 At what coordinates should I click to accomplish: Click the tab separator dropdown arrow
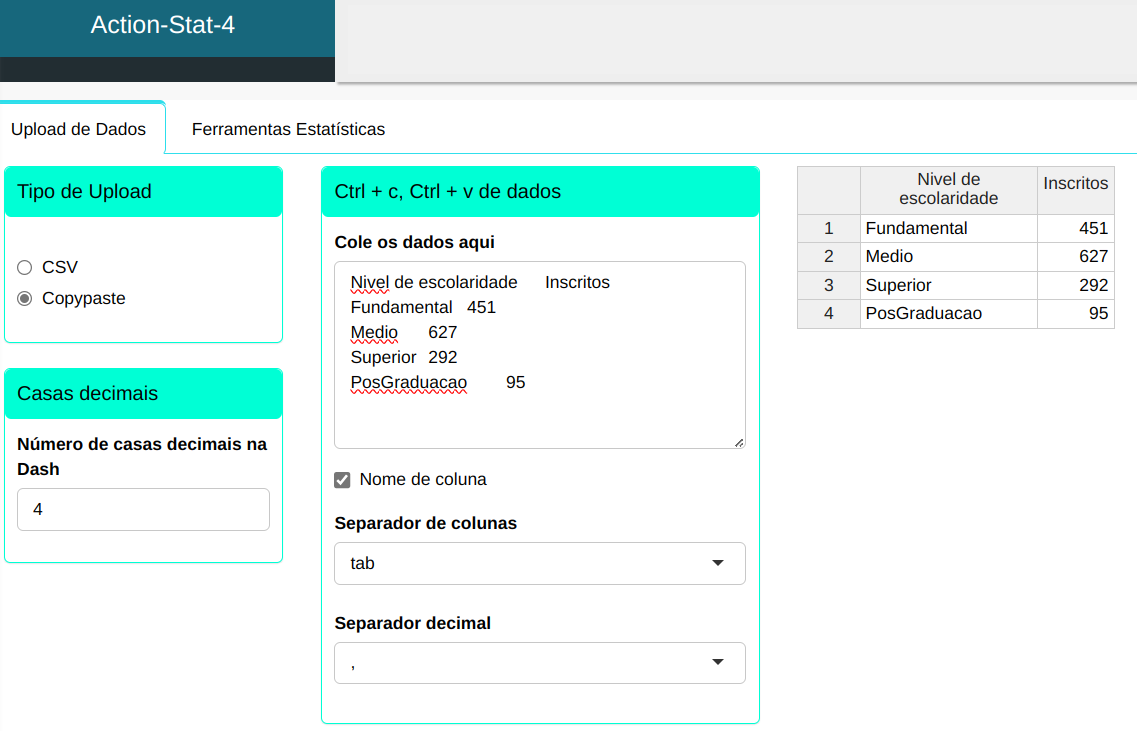[x=717, y=563]
